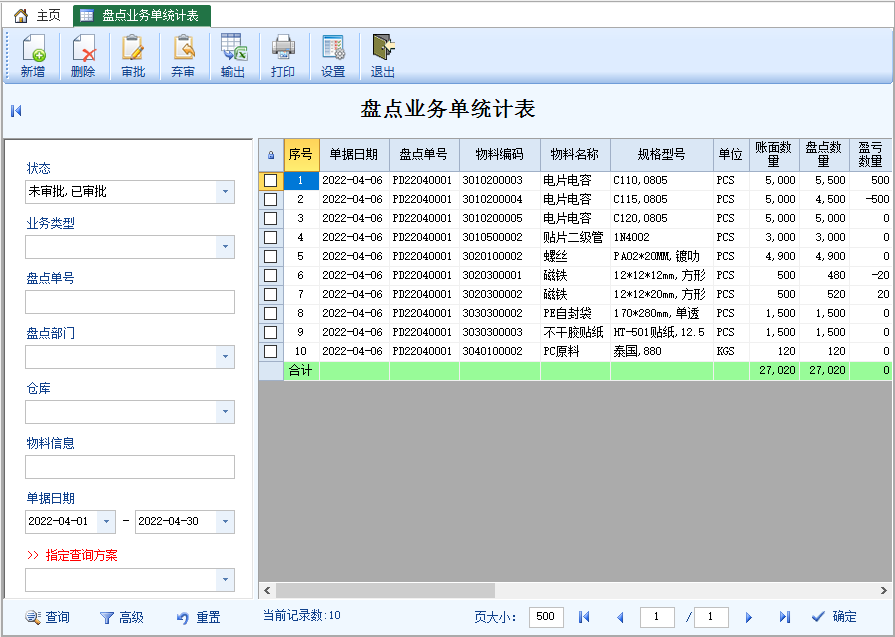Click the 合计 totals row label
Viewport: 895px width, 637px height.
click(301, 370)
